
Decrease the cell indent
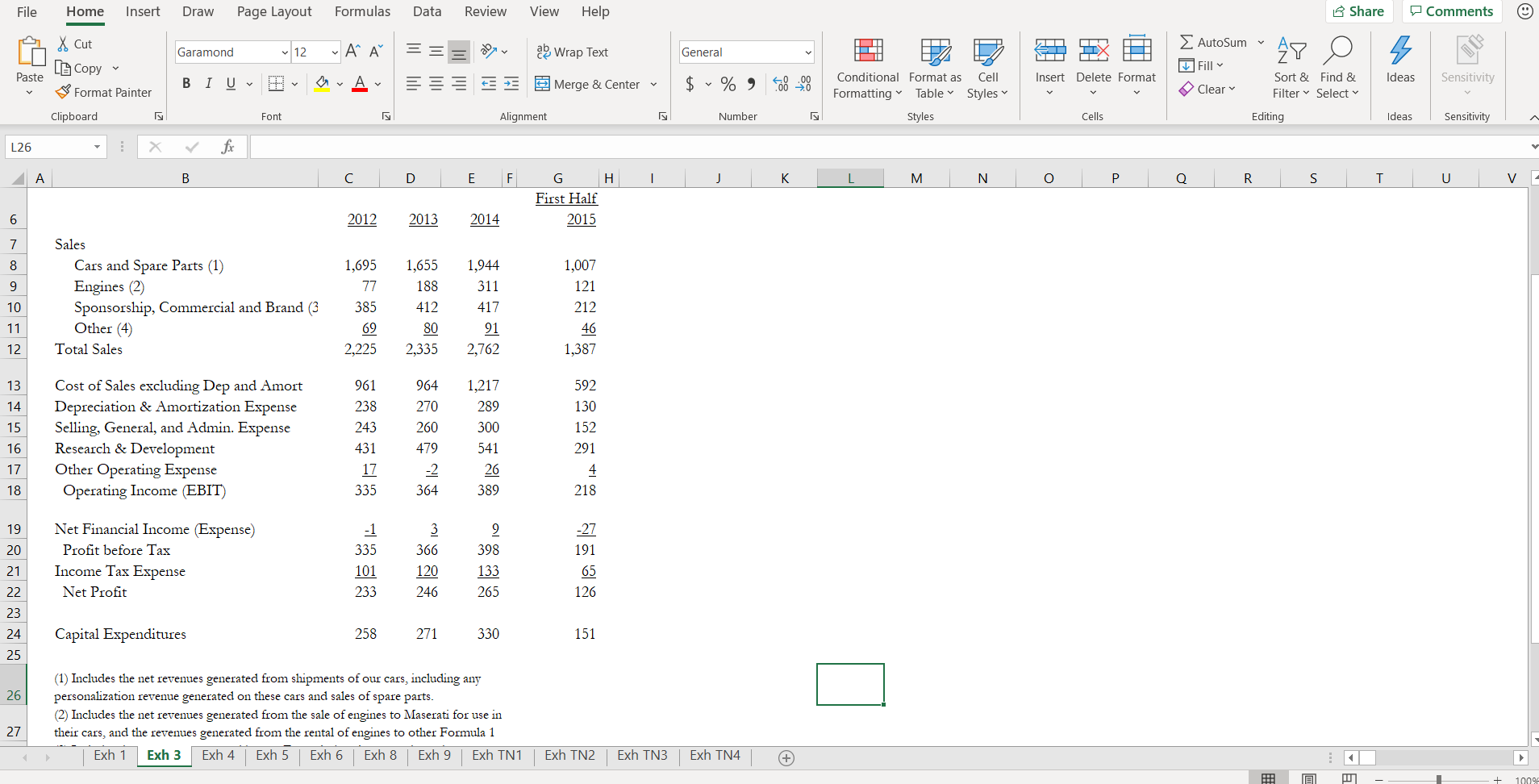click(489, 84)
